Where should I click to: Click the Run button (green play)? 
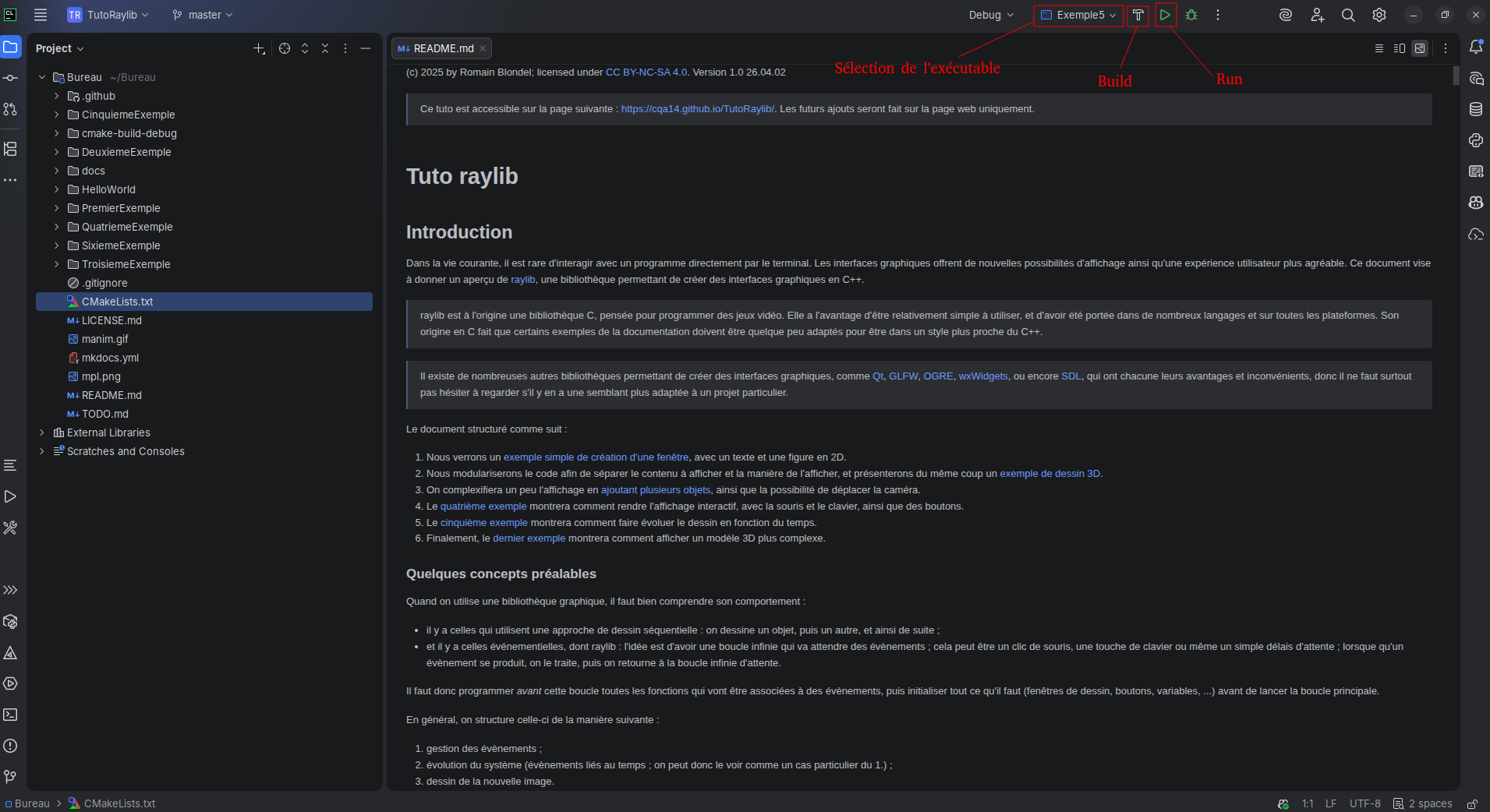coord(1165,15)
